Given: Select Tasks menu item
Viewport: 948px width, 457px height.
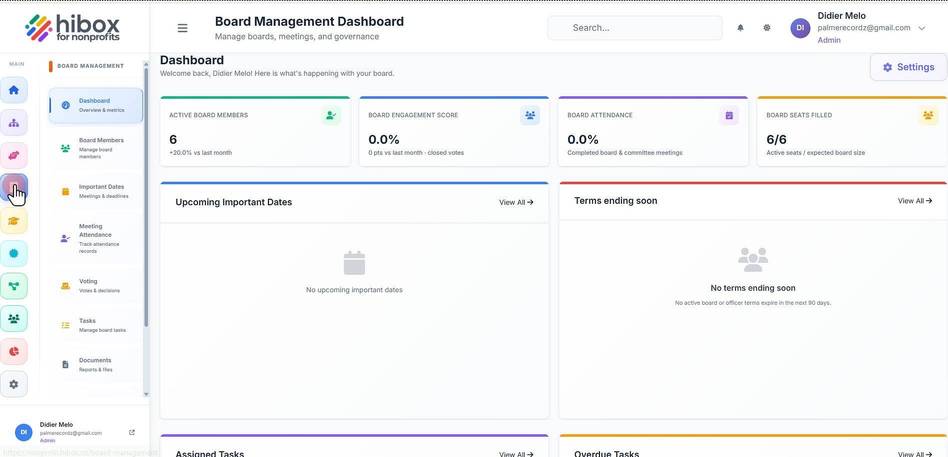Looking at the screenshot, I should 96,325.
